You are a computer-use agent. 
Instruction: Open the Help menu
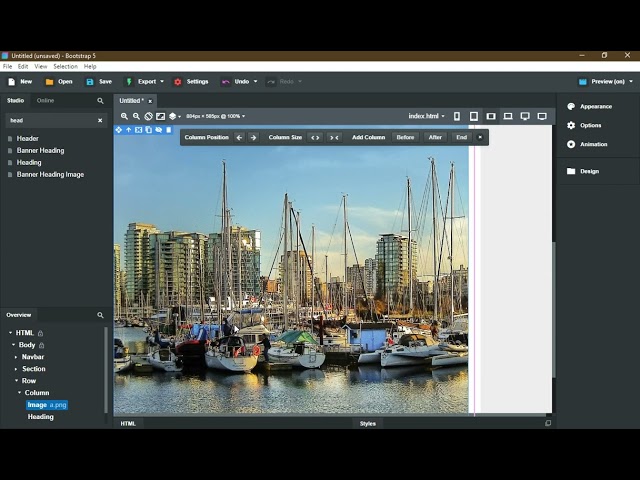90,67
